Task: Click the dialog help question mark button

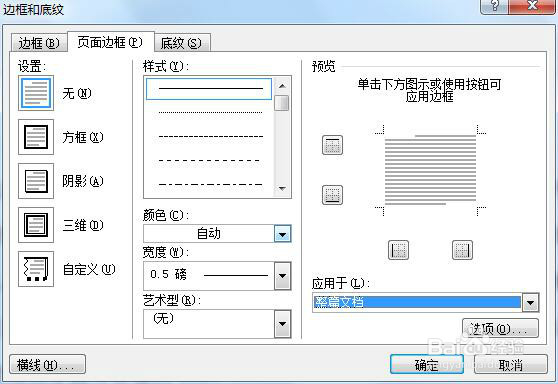Action: pos(494,6)
